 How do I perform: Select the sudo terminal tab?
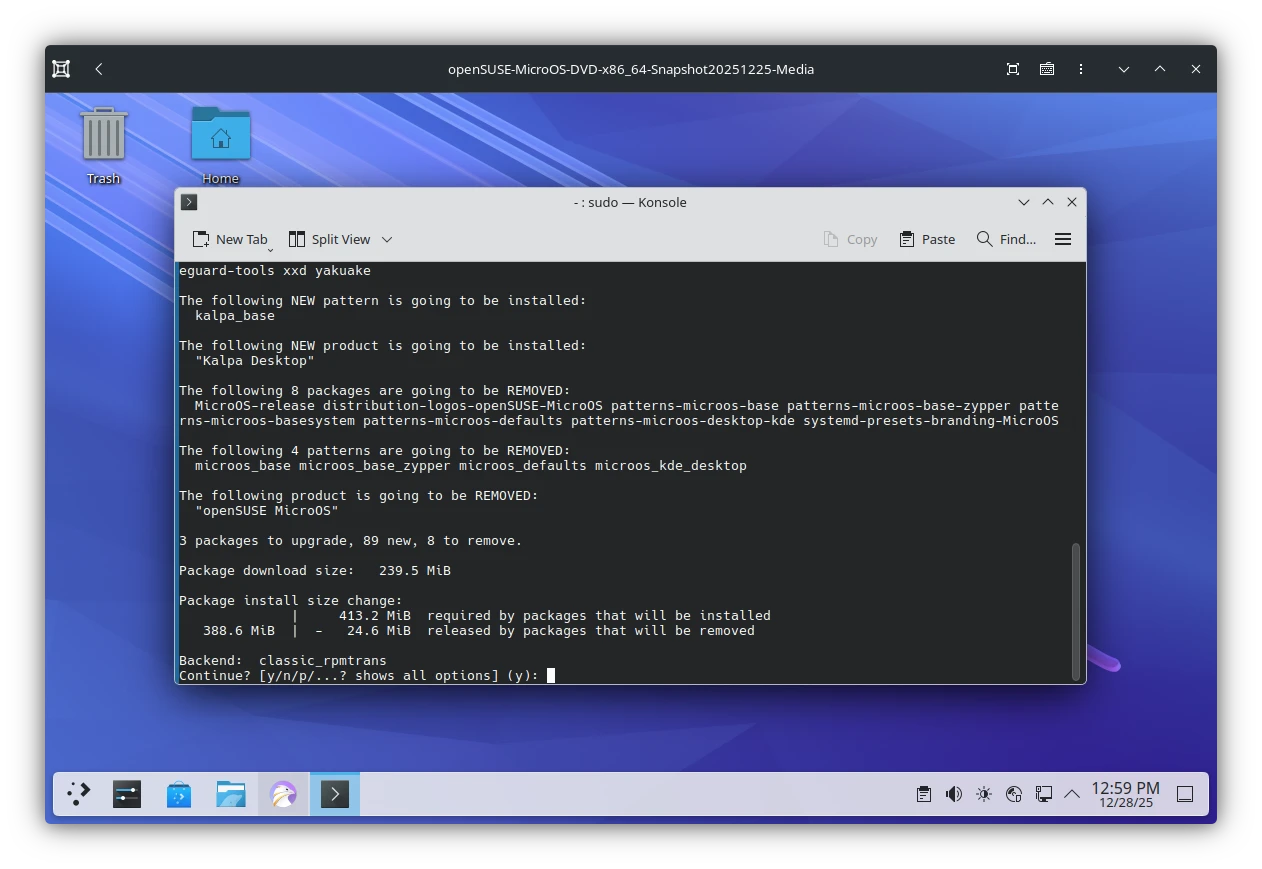189,202
